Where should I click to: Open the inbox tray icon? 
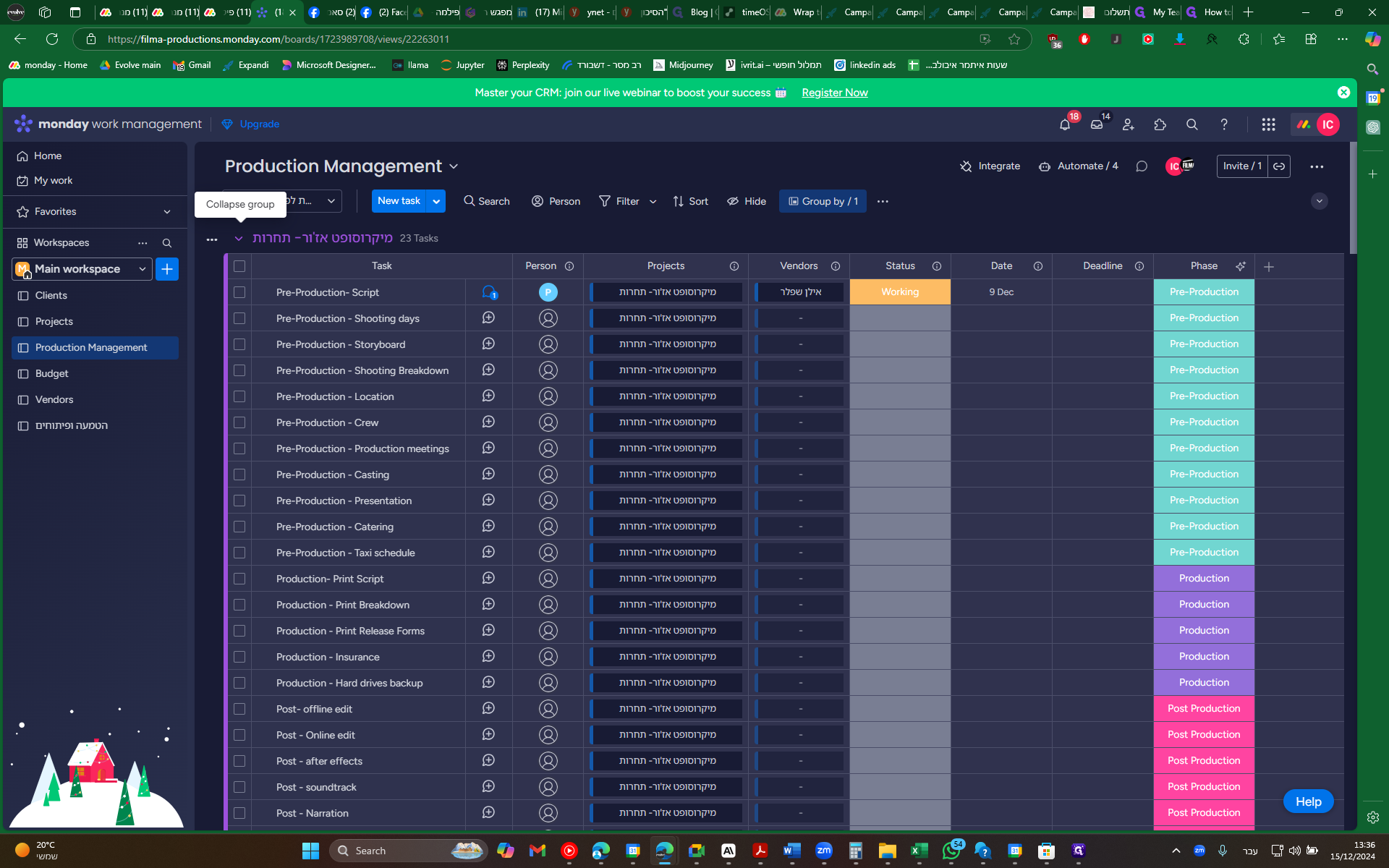point(1097,124)
